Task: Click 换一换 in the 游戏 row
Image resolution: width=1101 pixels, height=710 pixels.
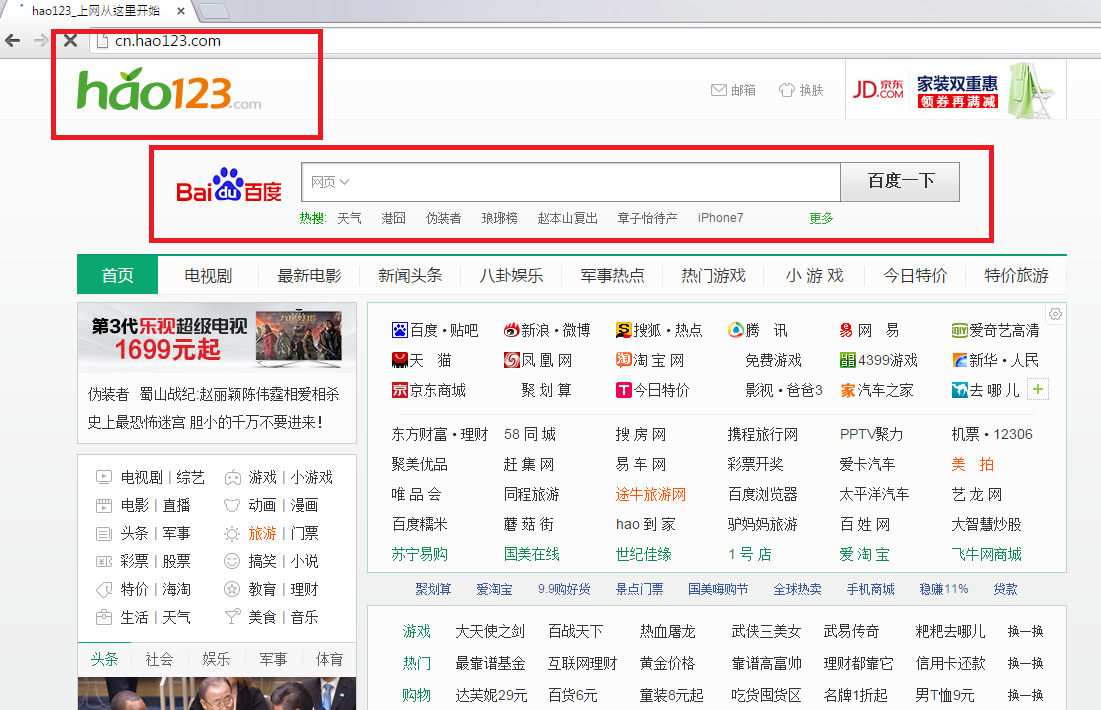Action: [1025, 631]
